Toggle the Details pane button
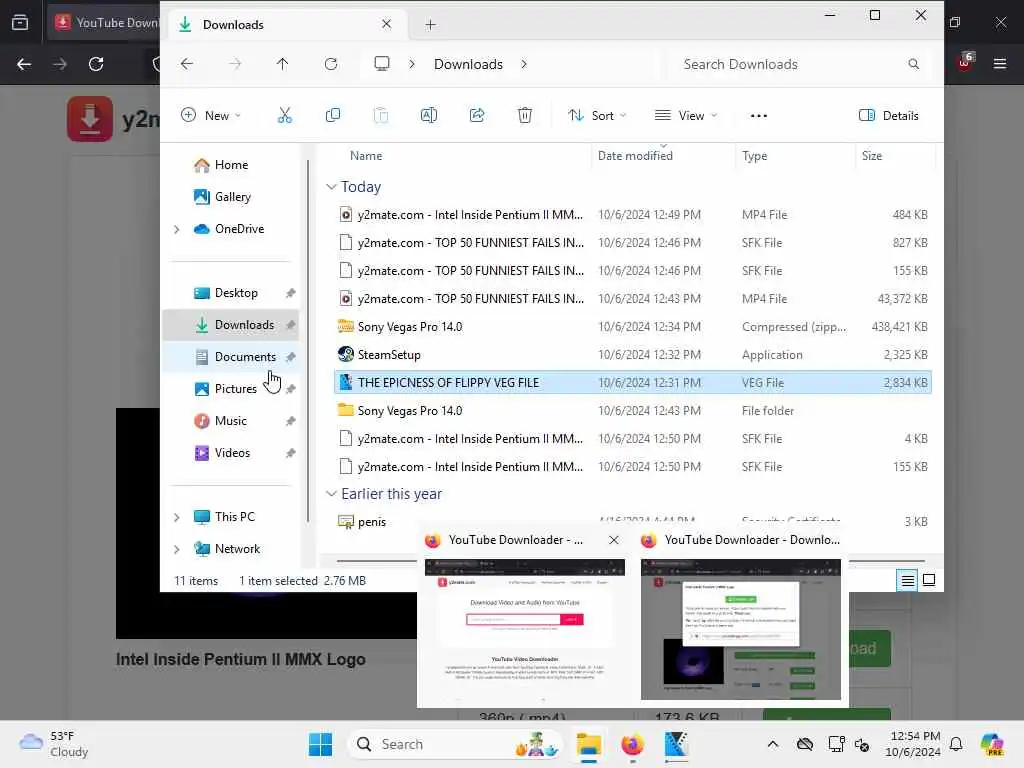 tap(888, 116)
